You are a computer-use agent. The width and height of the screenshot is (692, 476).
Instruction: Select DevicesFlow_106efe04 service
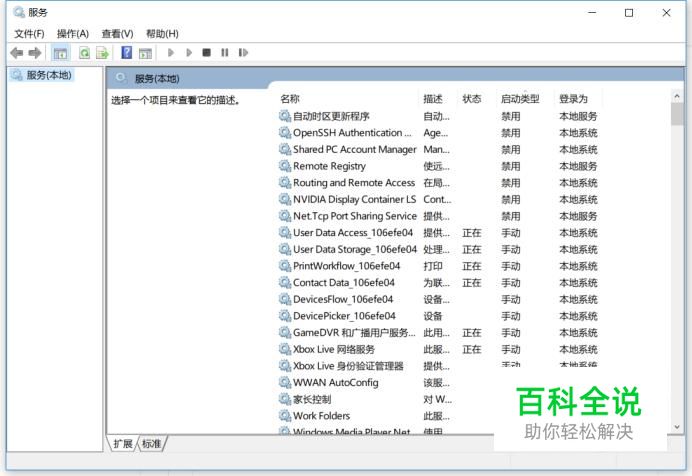click(x=343, y=300)
